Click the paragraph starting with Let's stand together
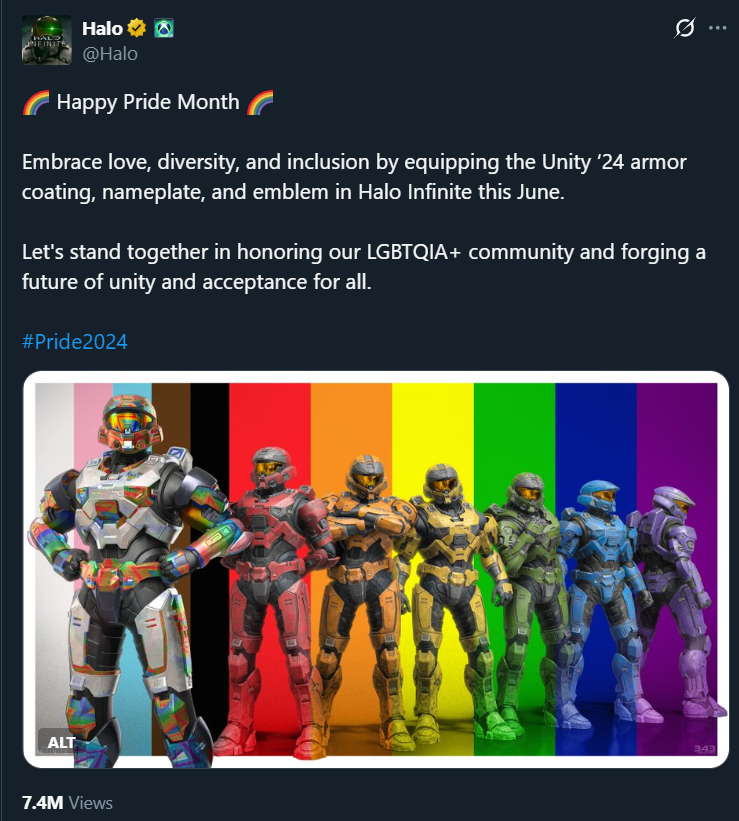The image size is (739, 821). click(364, 267)
